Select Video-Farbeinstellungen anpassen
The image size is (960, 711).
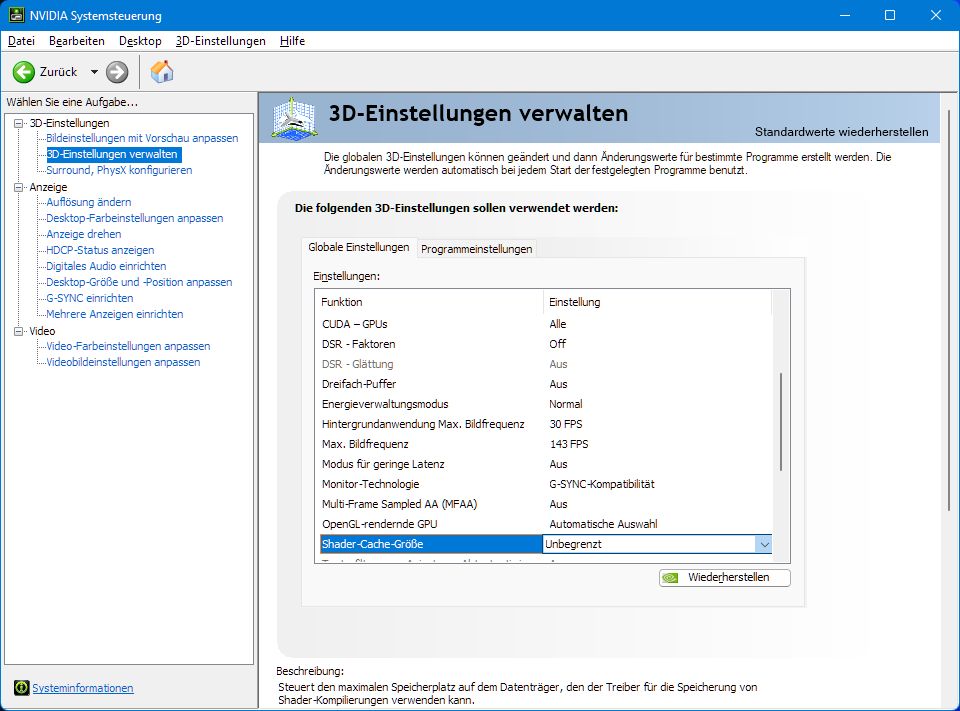point(129,346)
